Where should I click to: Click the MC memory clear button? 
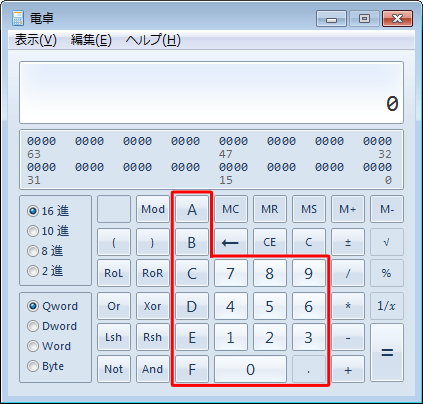coord(231,209)
